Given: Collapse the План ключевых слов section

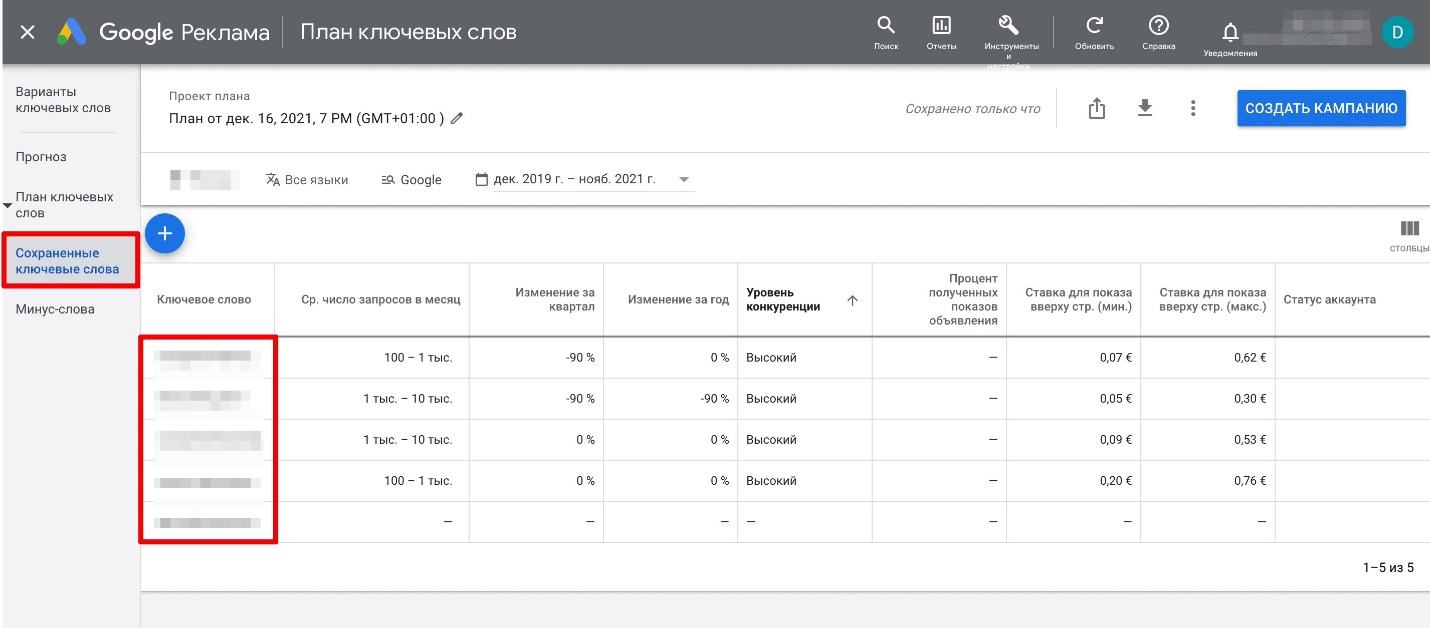Looking at the screenshot, I should click(x=8, y=205).
